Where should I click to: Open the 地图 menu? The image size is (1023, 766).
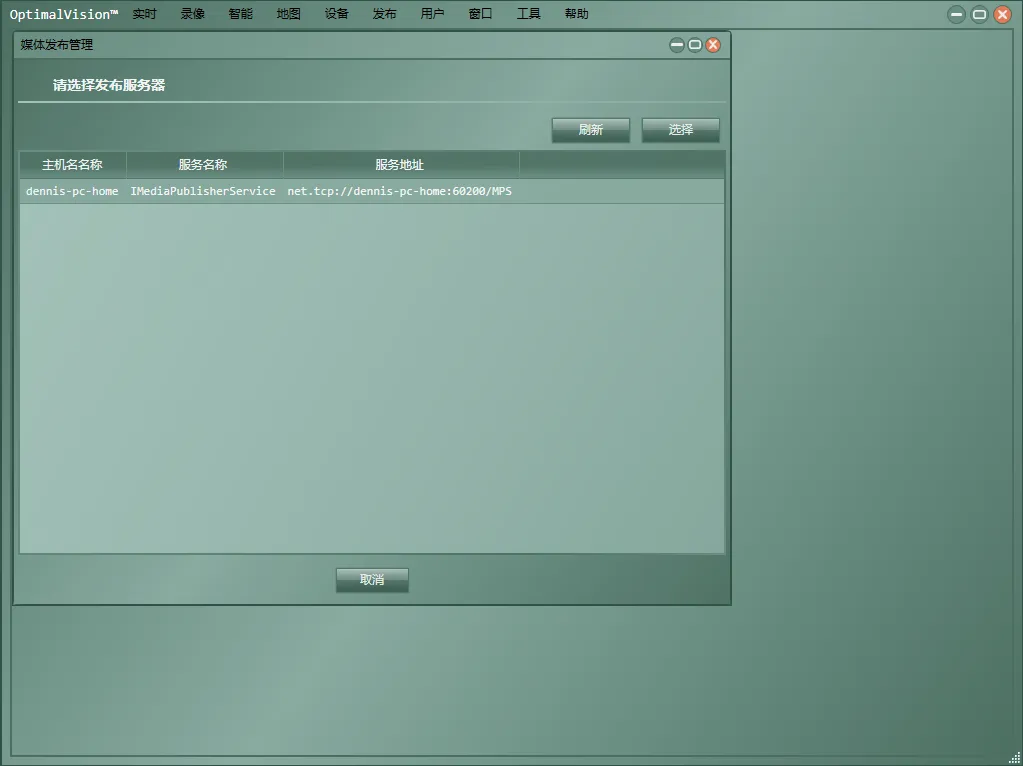[x=288, y=14]
